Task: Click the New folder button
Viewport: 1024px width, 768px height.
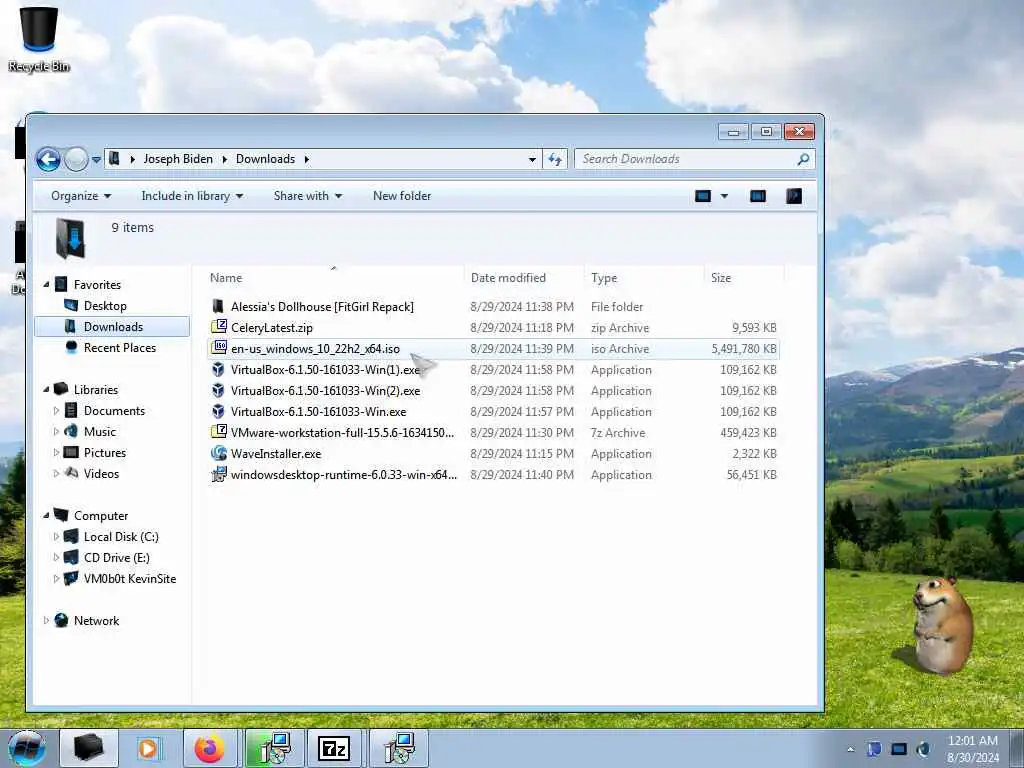Action: point(402,196)
